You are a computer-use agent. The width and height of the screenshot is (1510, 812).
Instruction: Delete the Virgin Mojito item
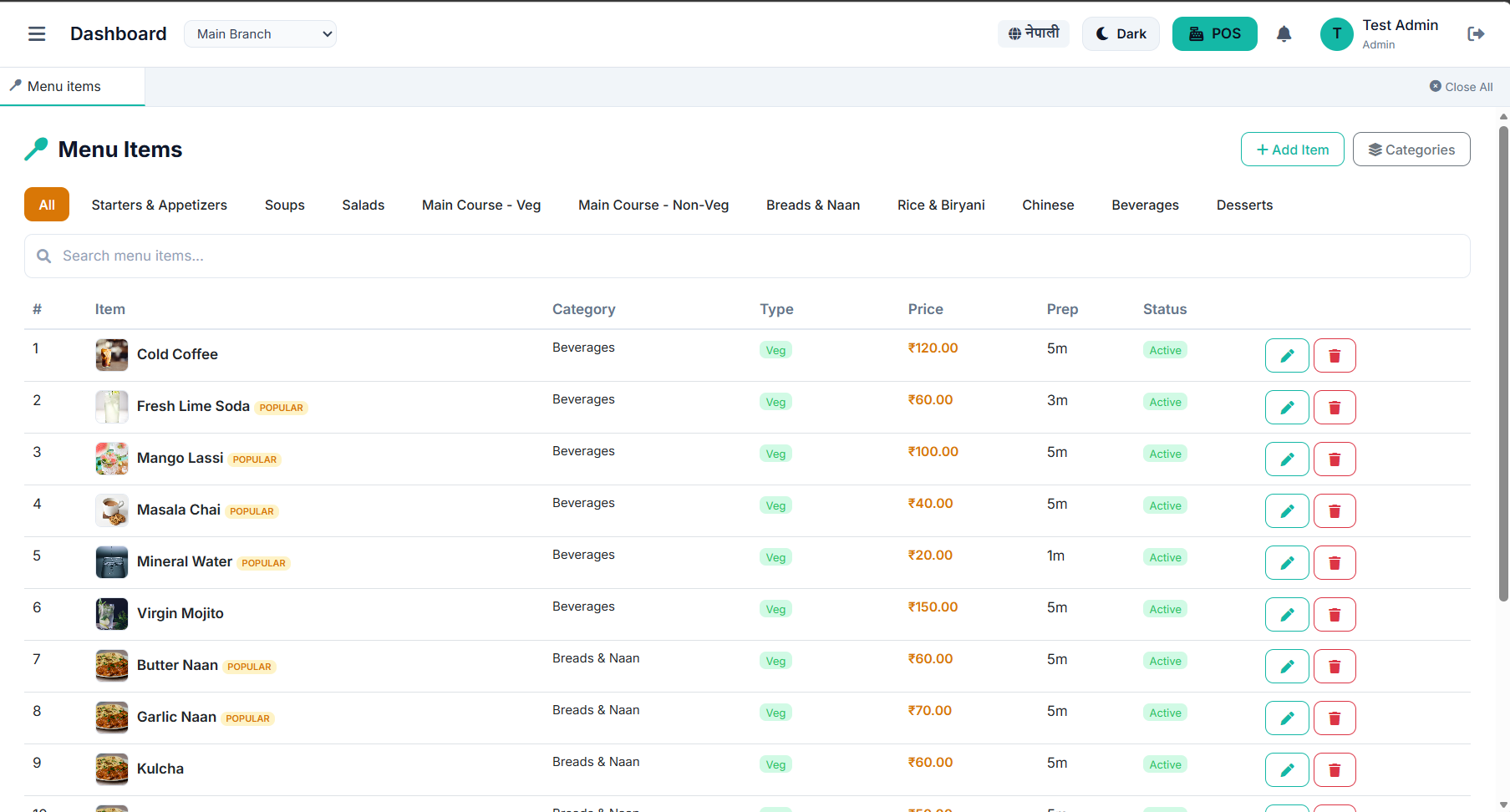(x=1335, y=614)
